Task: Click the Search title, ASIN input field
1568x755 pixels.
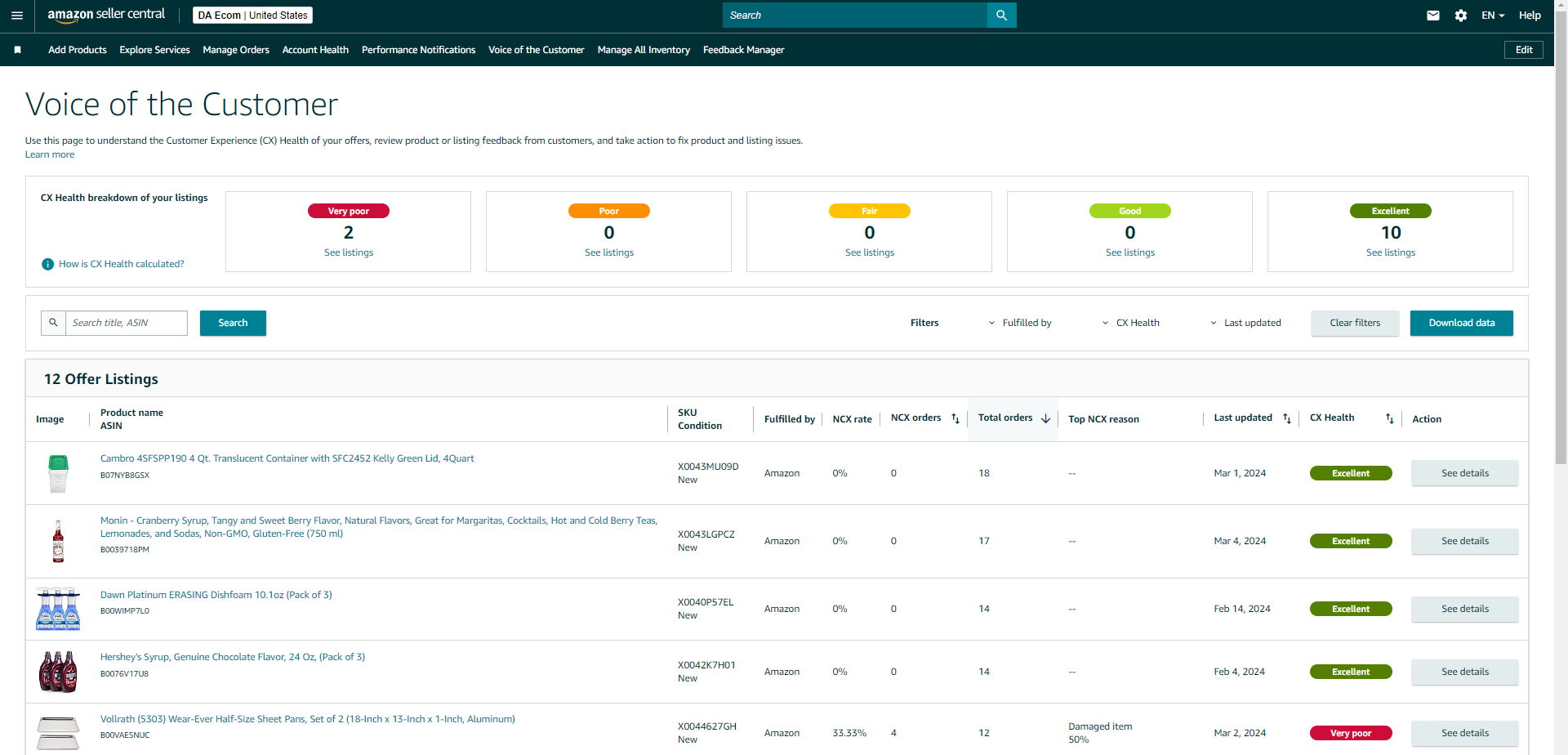Action: click(127, 323)
